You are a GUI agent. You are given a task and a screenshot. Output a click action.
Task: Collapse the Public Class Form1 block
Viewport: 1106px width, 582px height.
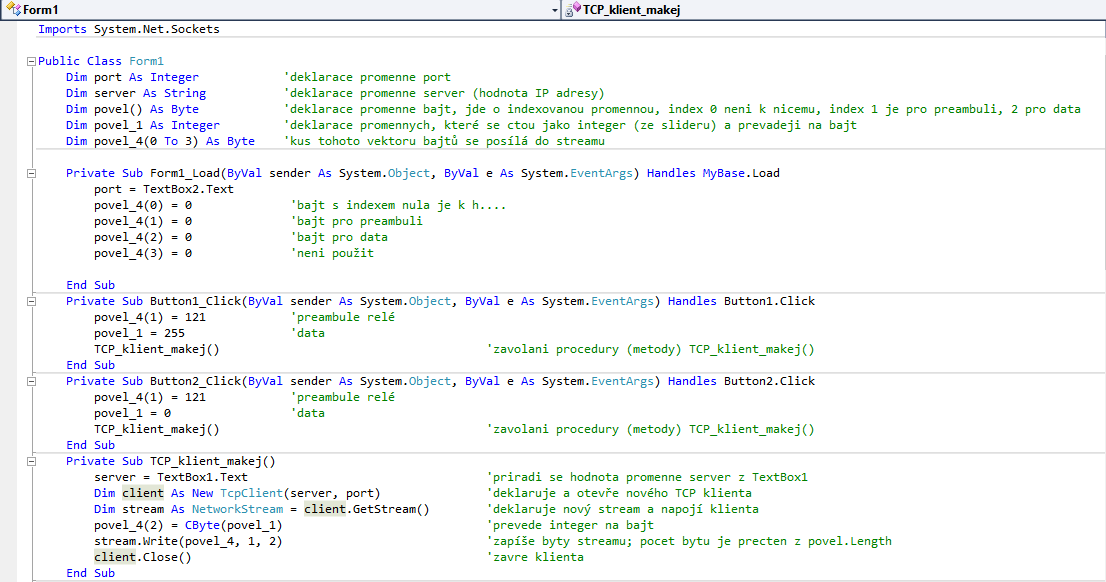[32, 61]
